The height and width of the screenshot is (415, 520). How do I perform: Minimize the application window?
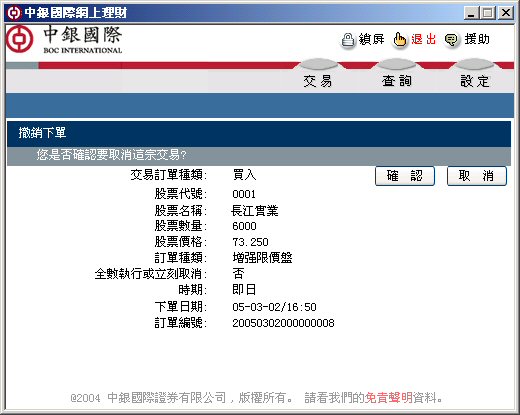(471, 13)
